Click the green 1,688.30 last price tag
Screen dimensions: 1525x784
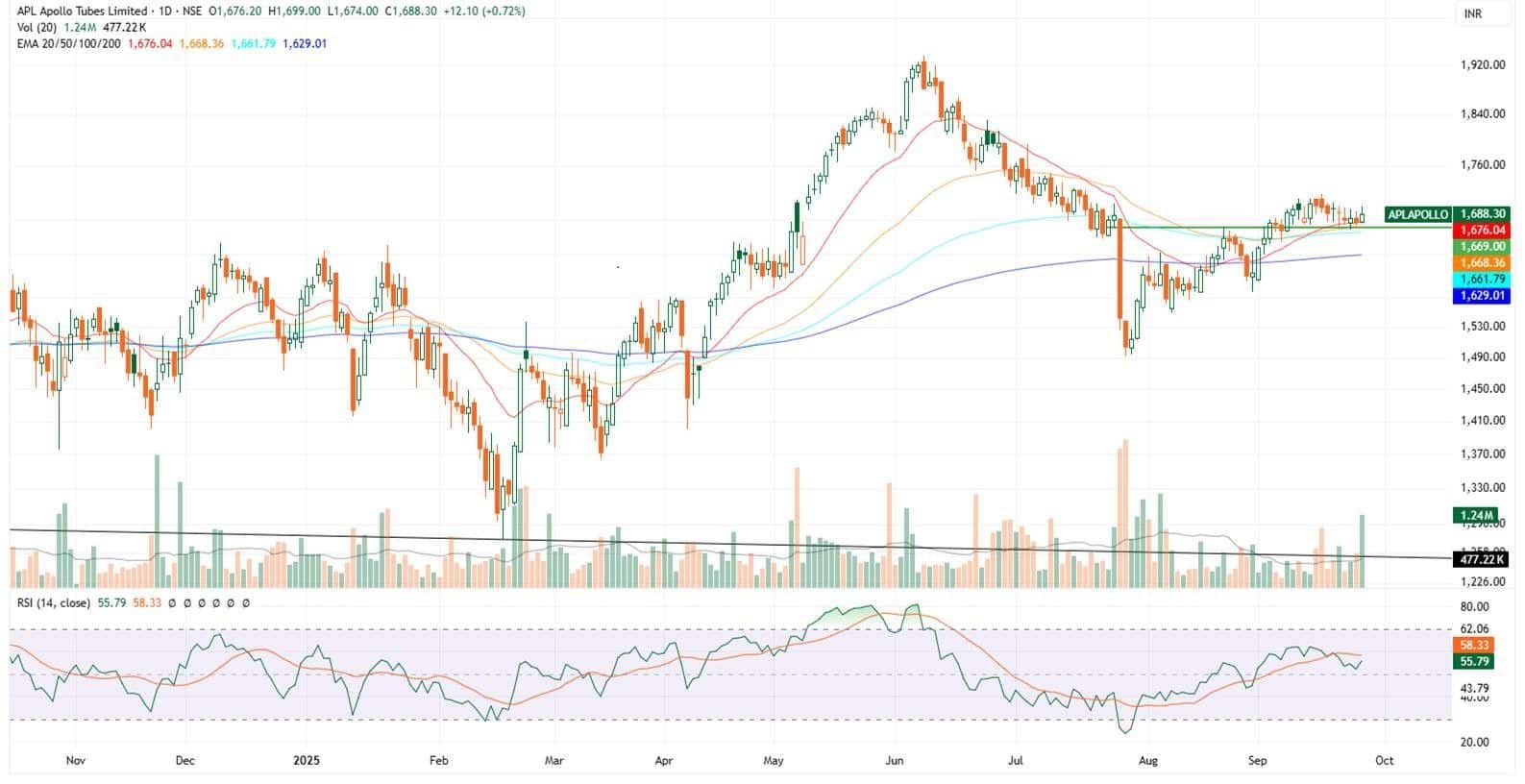click(1482, 215)
